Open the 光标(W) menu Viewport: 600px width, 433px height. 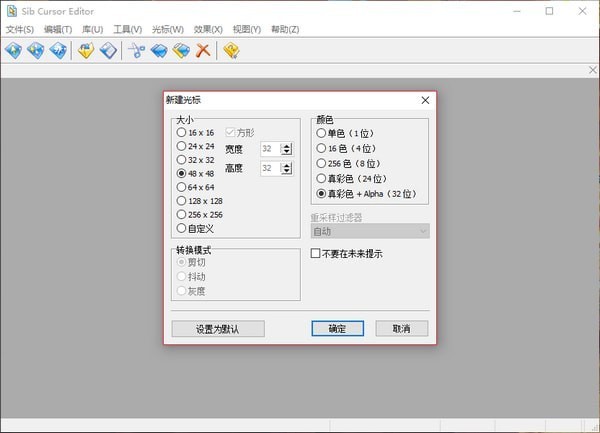(167, 29)
